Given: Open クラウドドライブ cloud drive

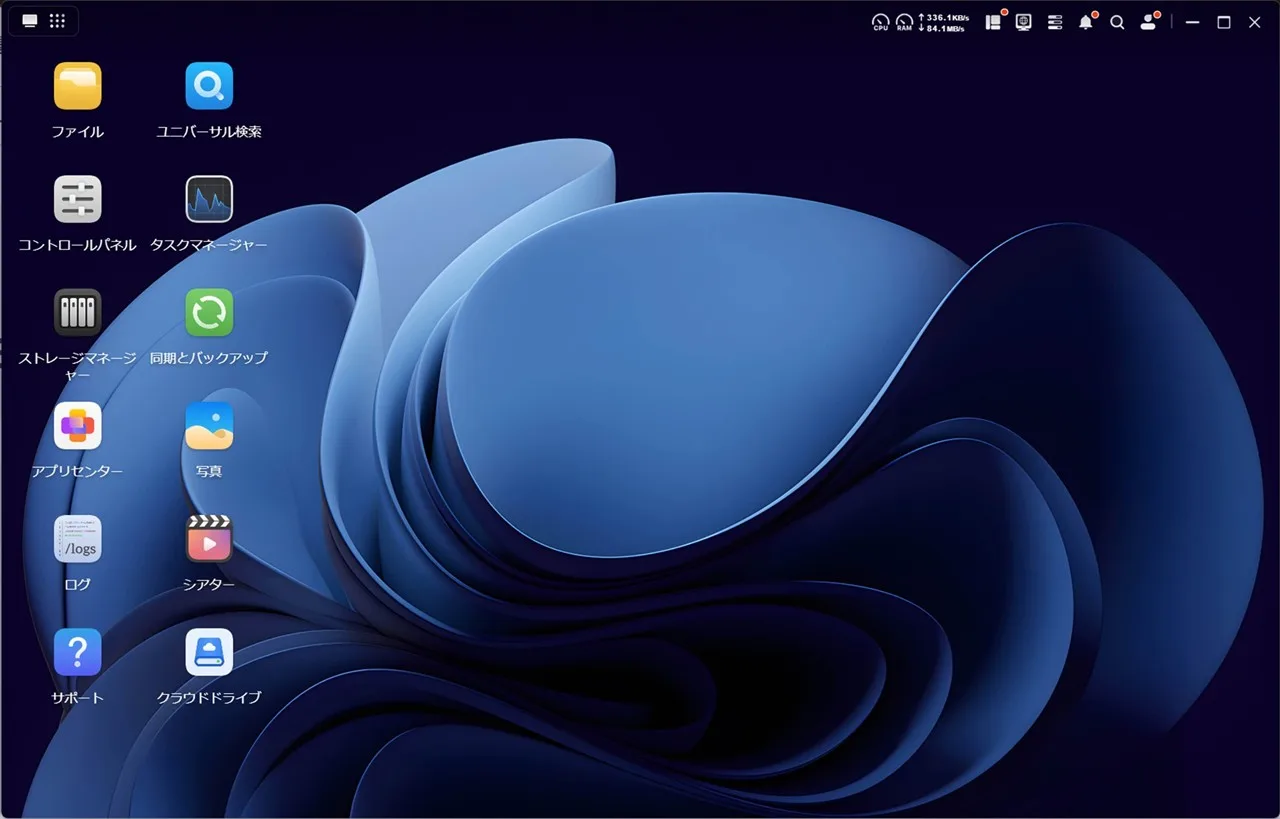Looking at the screenshot, I should (209, 652).
